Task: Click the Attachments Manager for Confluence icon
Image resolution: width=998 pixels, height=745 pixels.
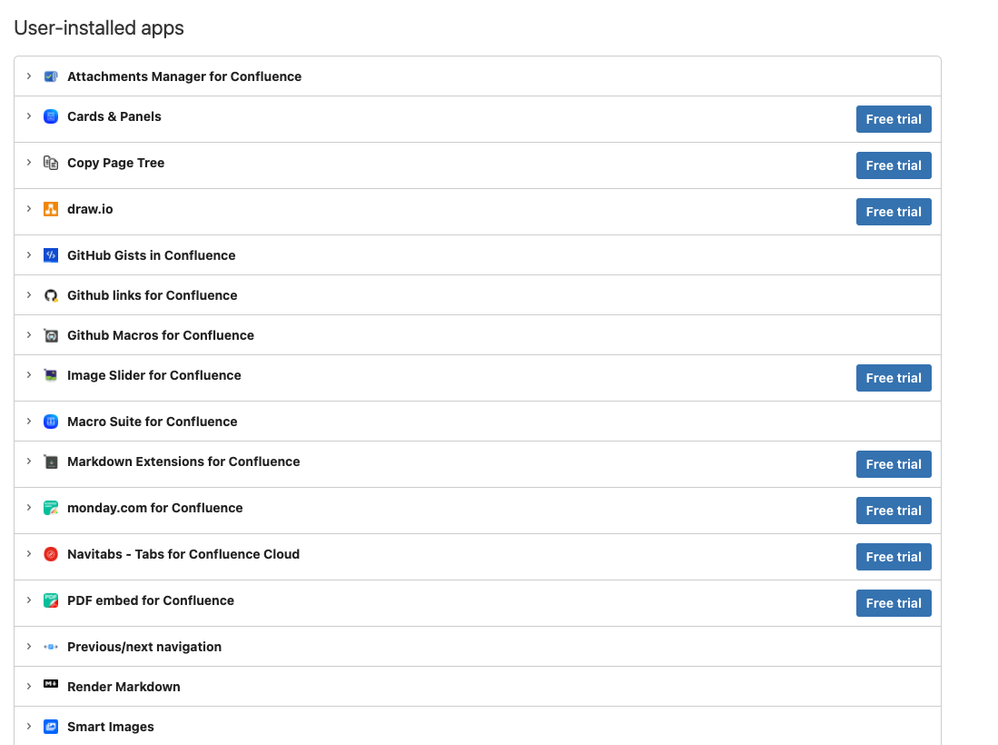Action: point(50,76)
